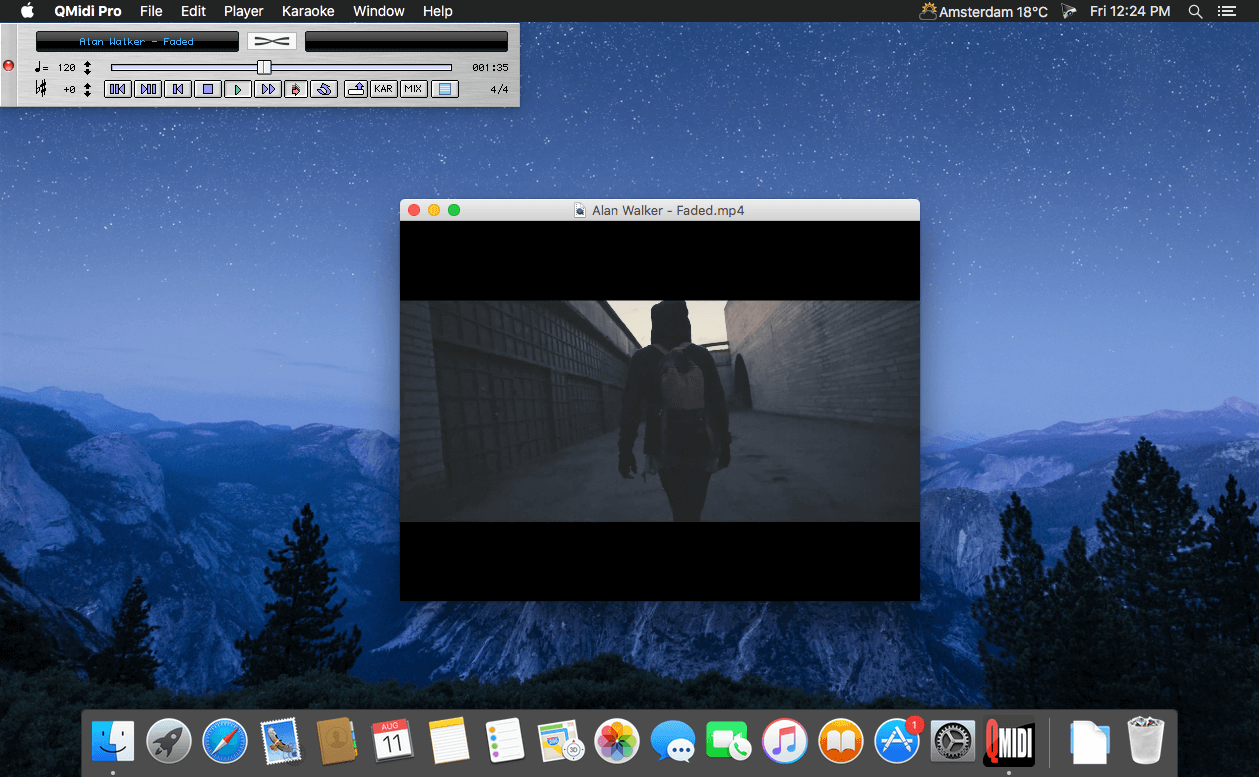Screen dimensions: 1259x777
Task: Open System Preferences from the Dock
Action: (x=953, y=741)
